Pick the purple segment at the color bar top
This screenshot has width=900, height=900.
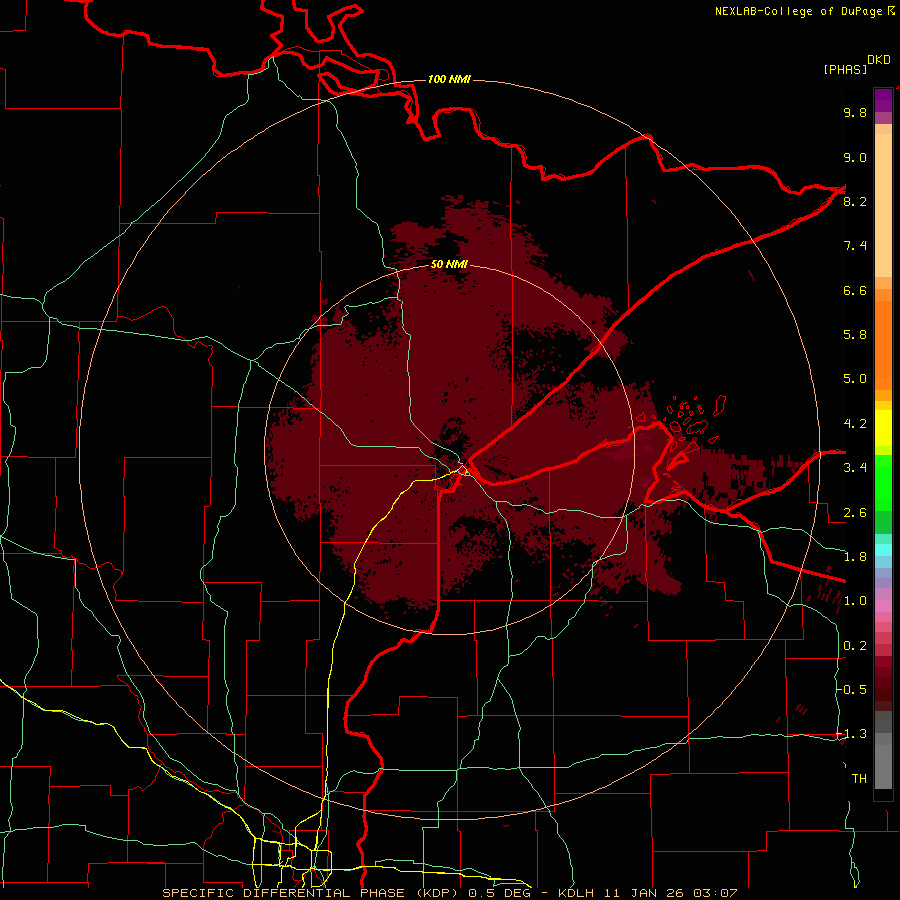[x=883, y=100]
